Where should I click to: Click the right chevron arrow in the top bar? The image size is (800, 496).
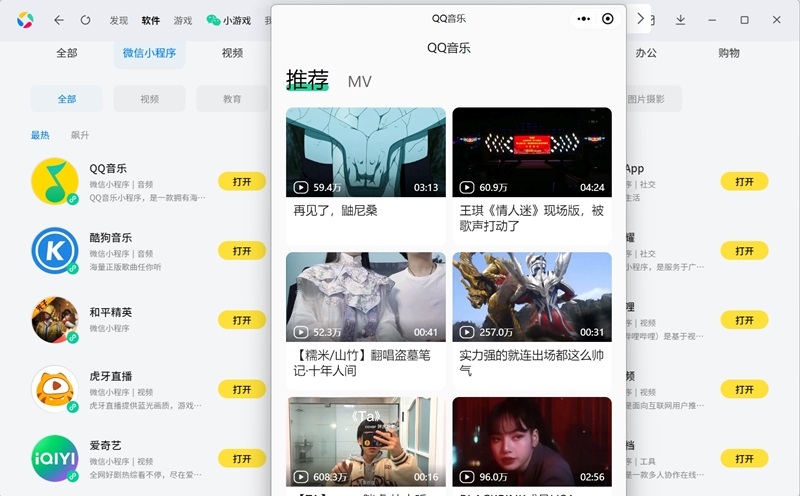coord(640,19)
